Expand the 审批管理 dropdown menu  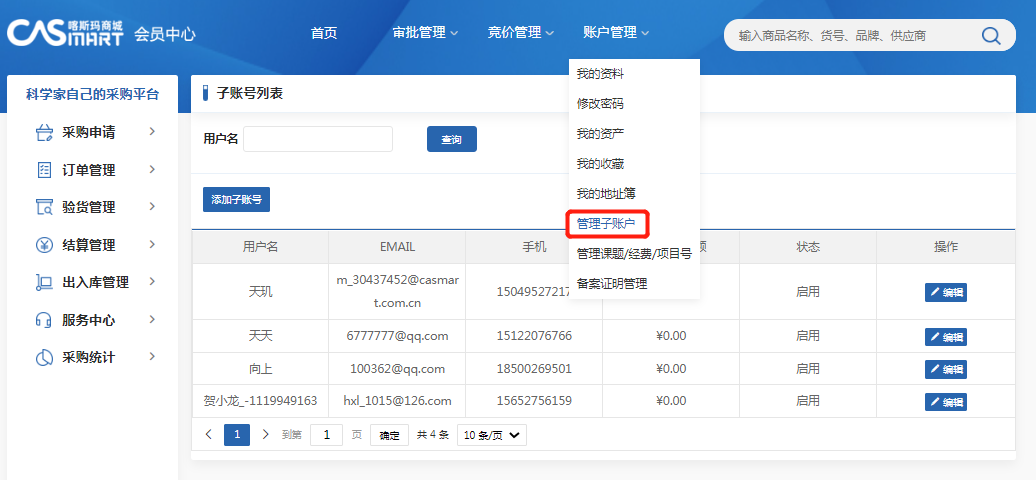point(425,33)
